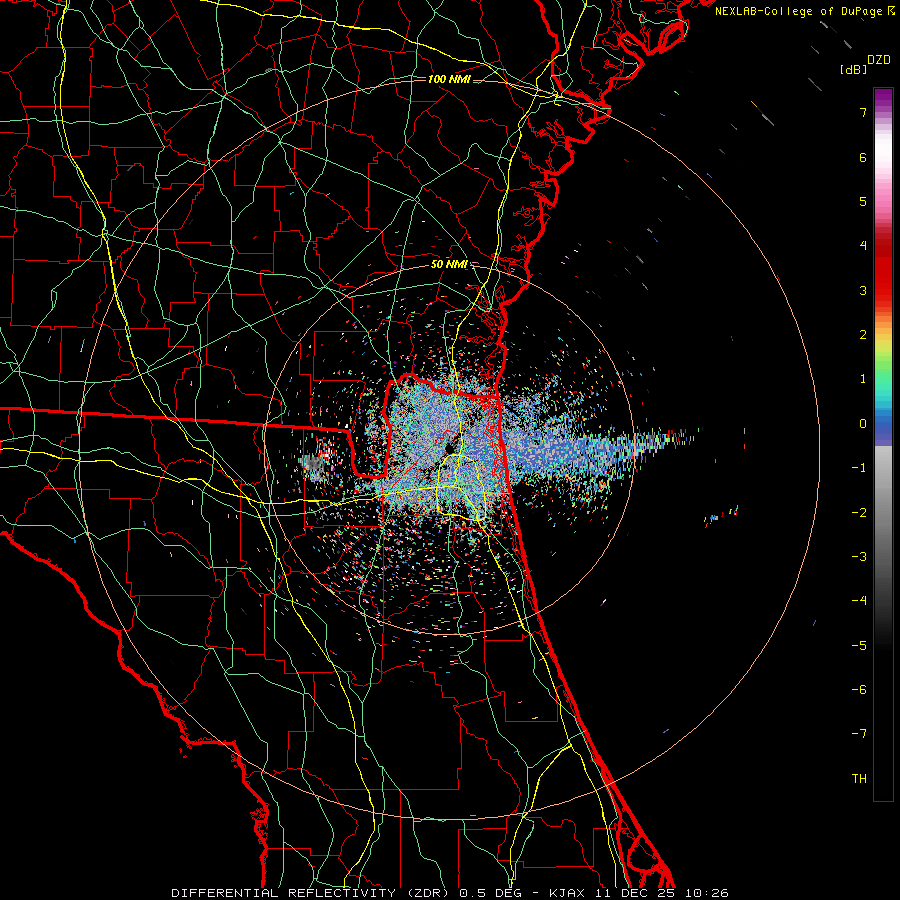Click the -1 dB value on color scale

[x=859, y=468]
